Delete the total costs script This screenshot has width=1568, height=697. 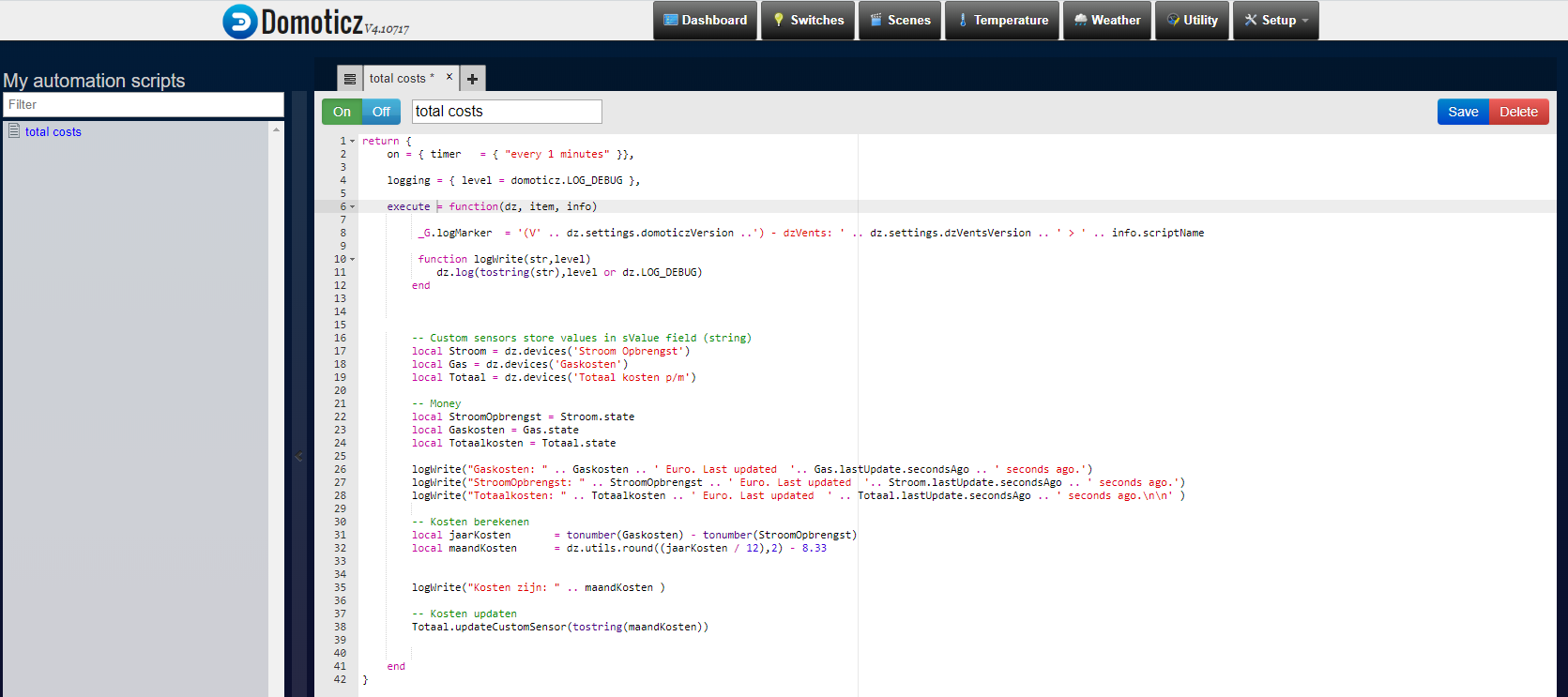click(1518, 112)
